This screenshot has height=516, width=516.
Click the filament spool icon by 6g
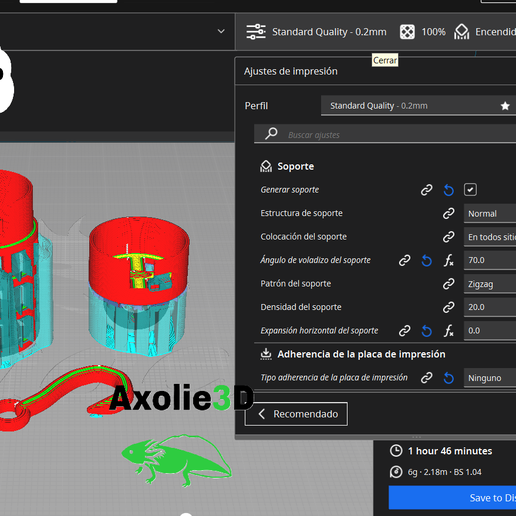point(396,472)
